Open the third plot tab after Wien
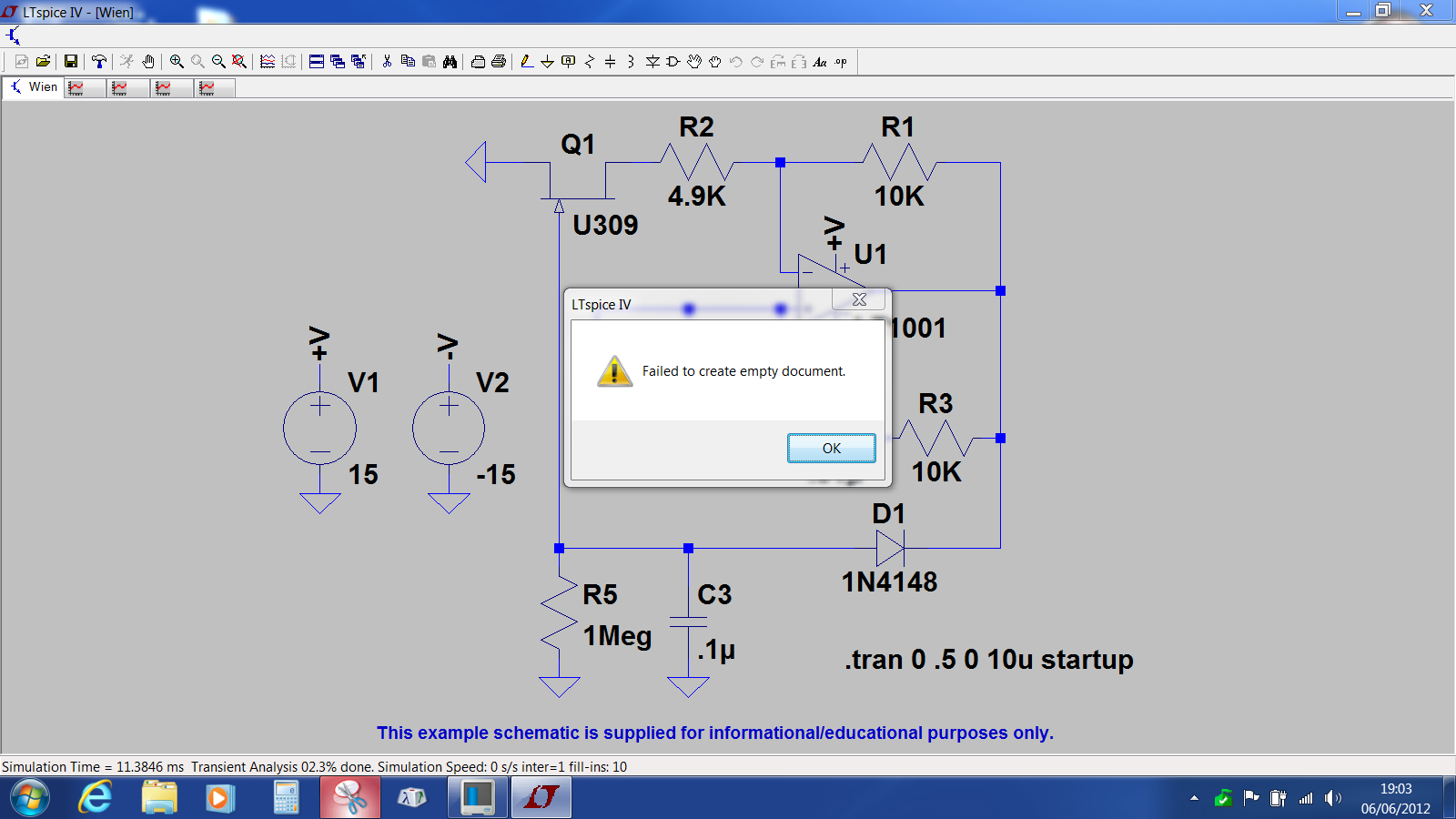 coord(172,87)
